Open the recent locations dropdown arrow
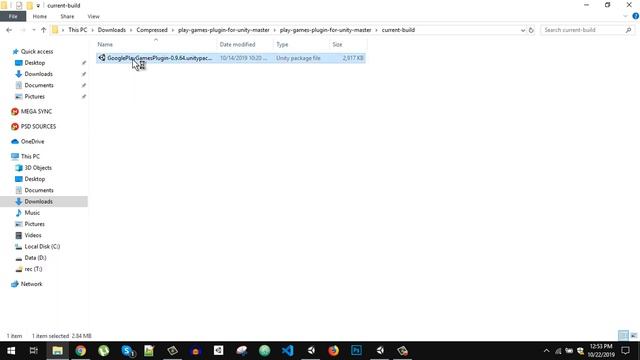The height and width of the screenshot is (360, 640). pyautogui.click(x=34, y=30)
